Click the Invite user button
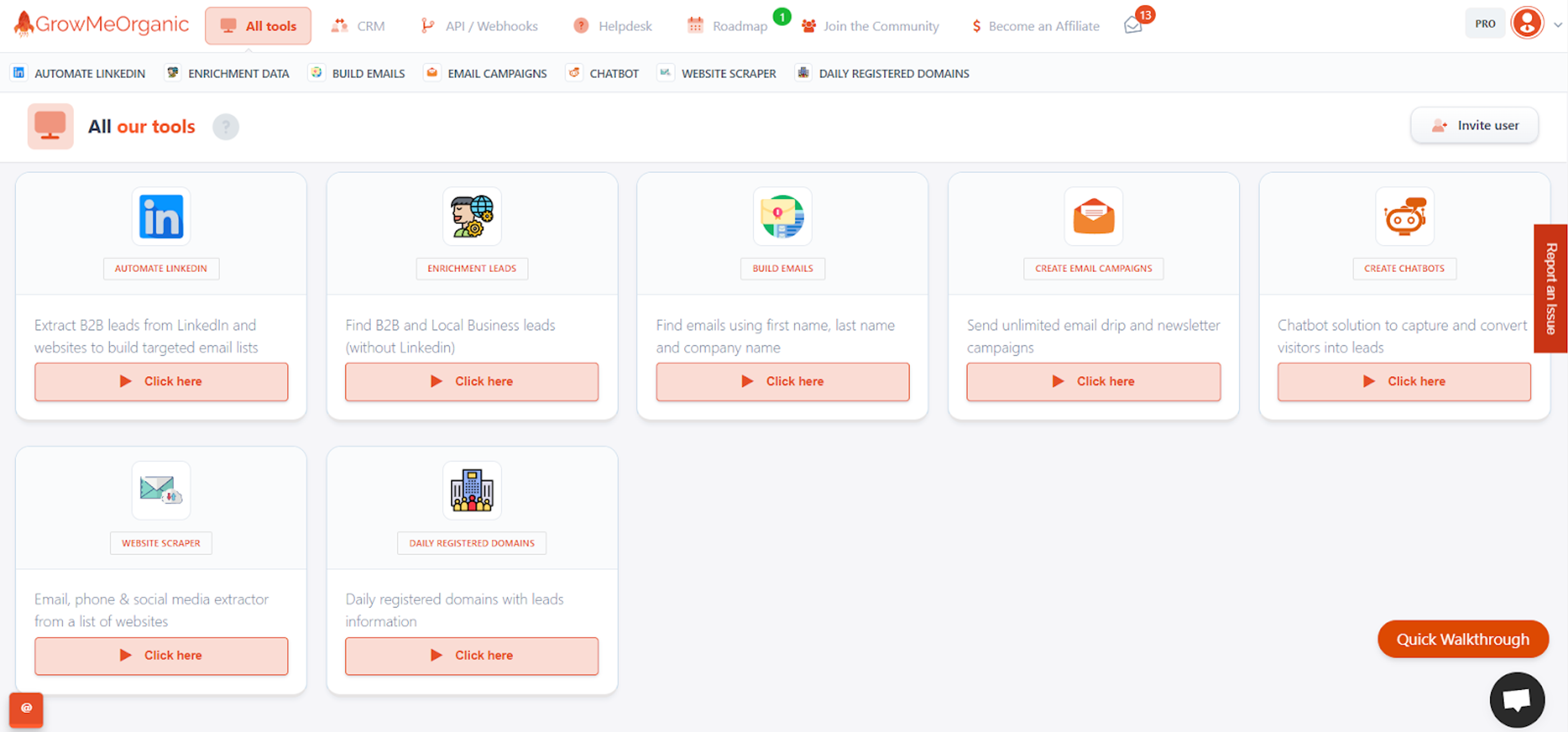 (x=1474, y=125)
